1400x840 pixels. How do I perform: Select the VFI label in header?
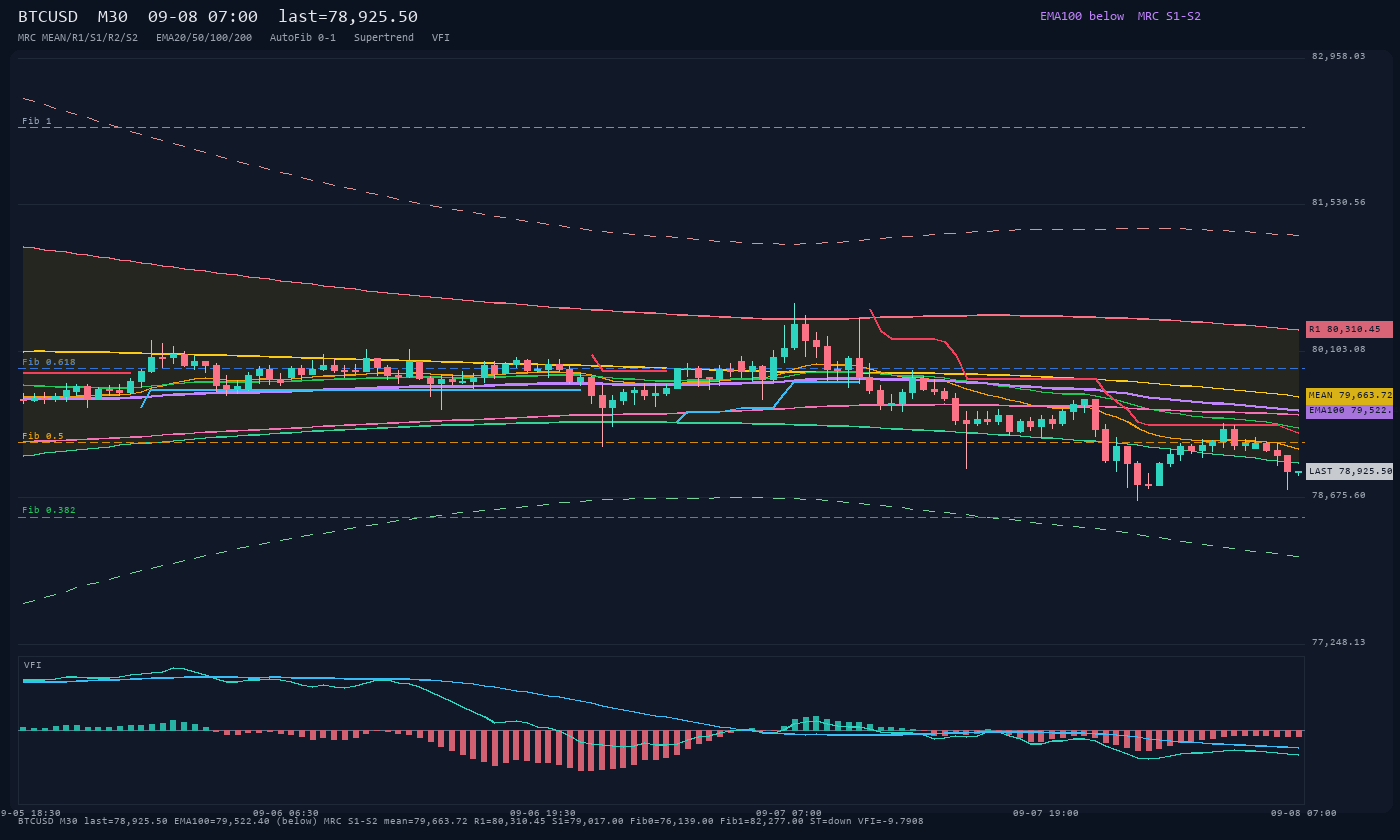(x=441, y=38)
